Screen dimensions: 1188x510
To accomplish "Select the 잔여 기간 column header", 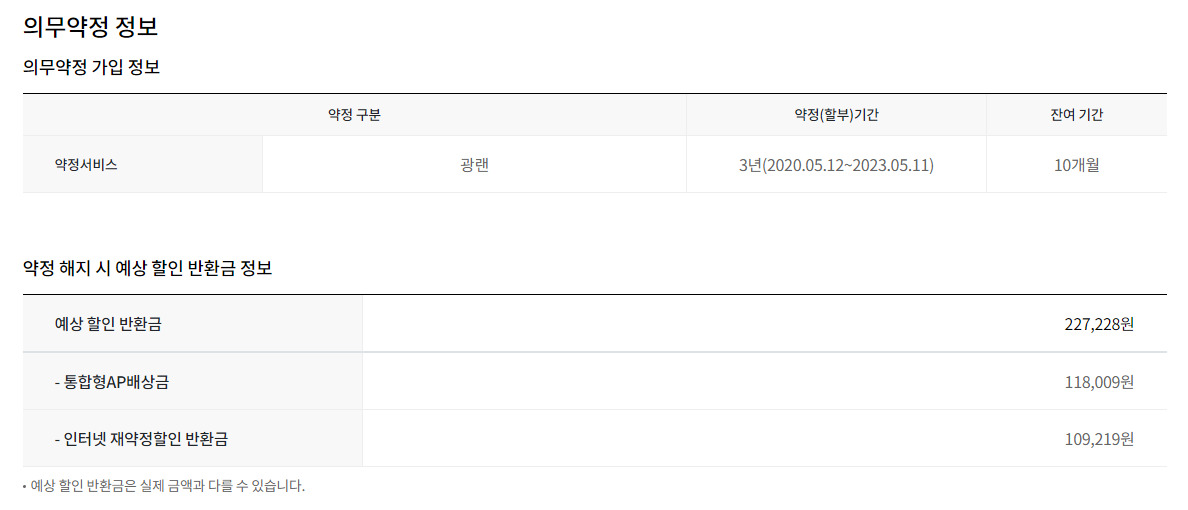I will pyautogui.click(x=1076, y=115).
